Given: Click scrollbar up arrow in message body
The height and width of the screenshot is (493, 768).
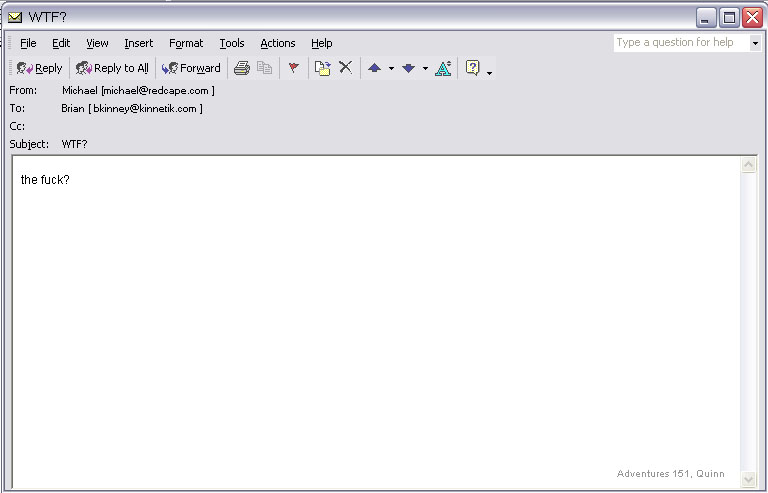Looking at the screenshot, I should click(748, 165).
